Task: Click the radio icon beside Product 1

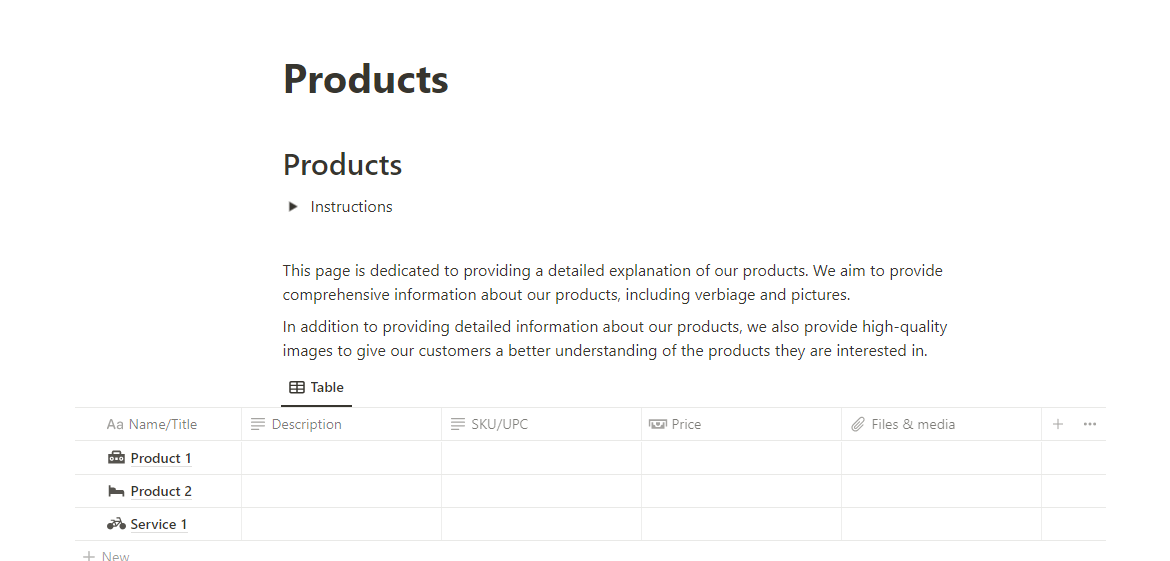Action: (x=117, y=458)
